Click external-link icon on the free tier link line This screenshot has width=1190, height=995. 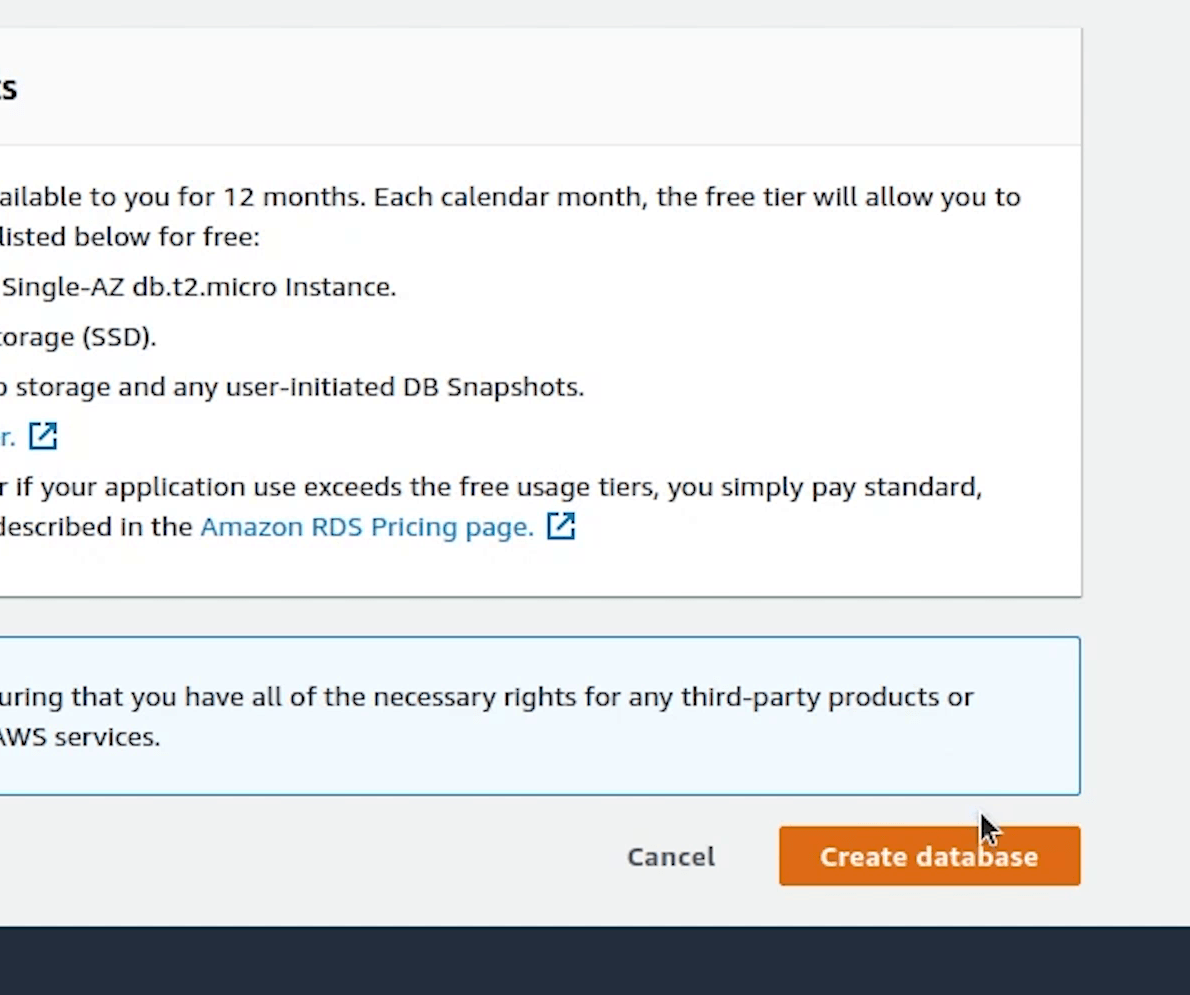point(43,436)
